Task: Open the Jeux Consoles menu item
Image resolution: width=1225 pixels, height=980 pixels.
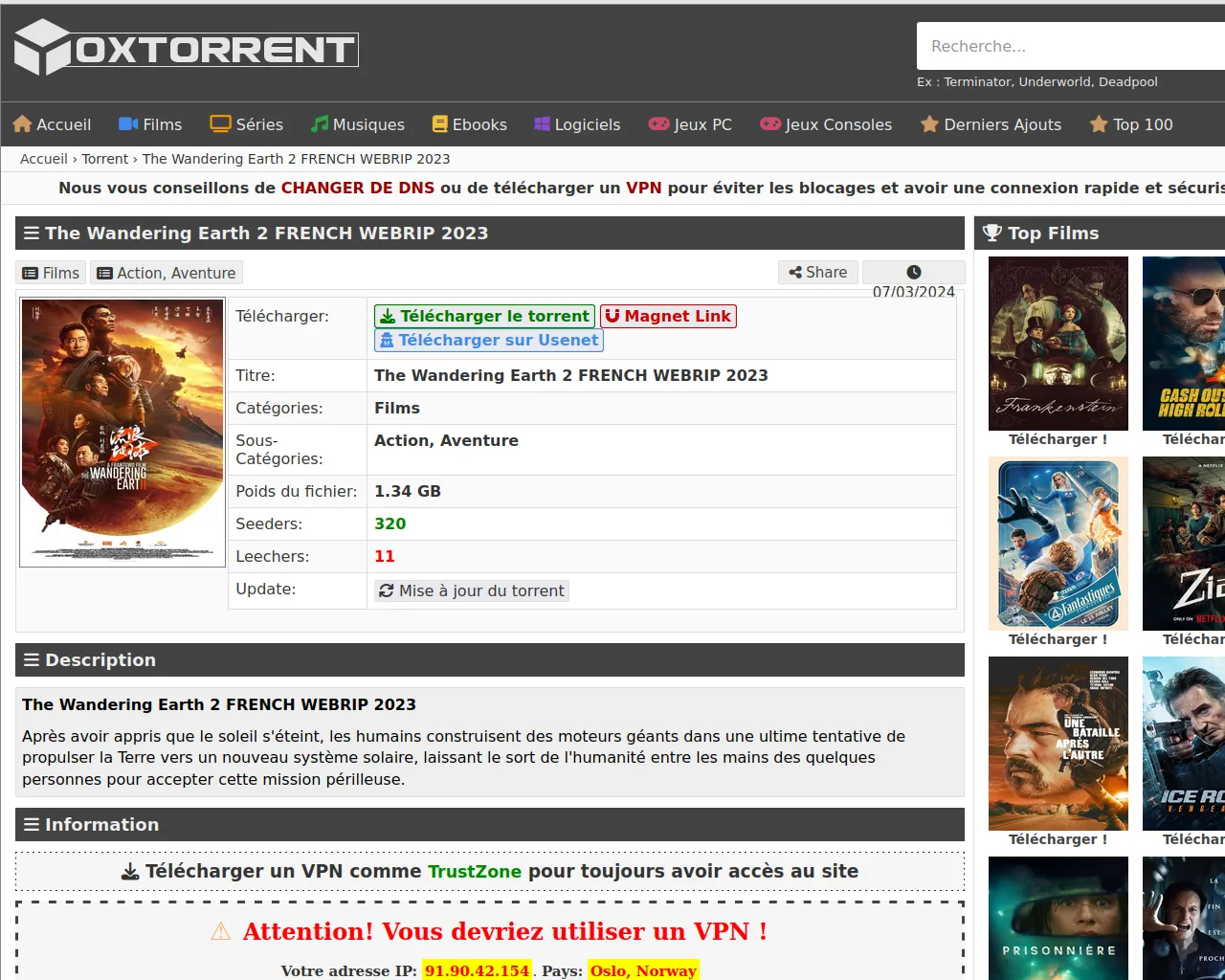Action: point(826,124)
